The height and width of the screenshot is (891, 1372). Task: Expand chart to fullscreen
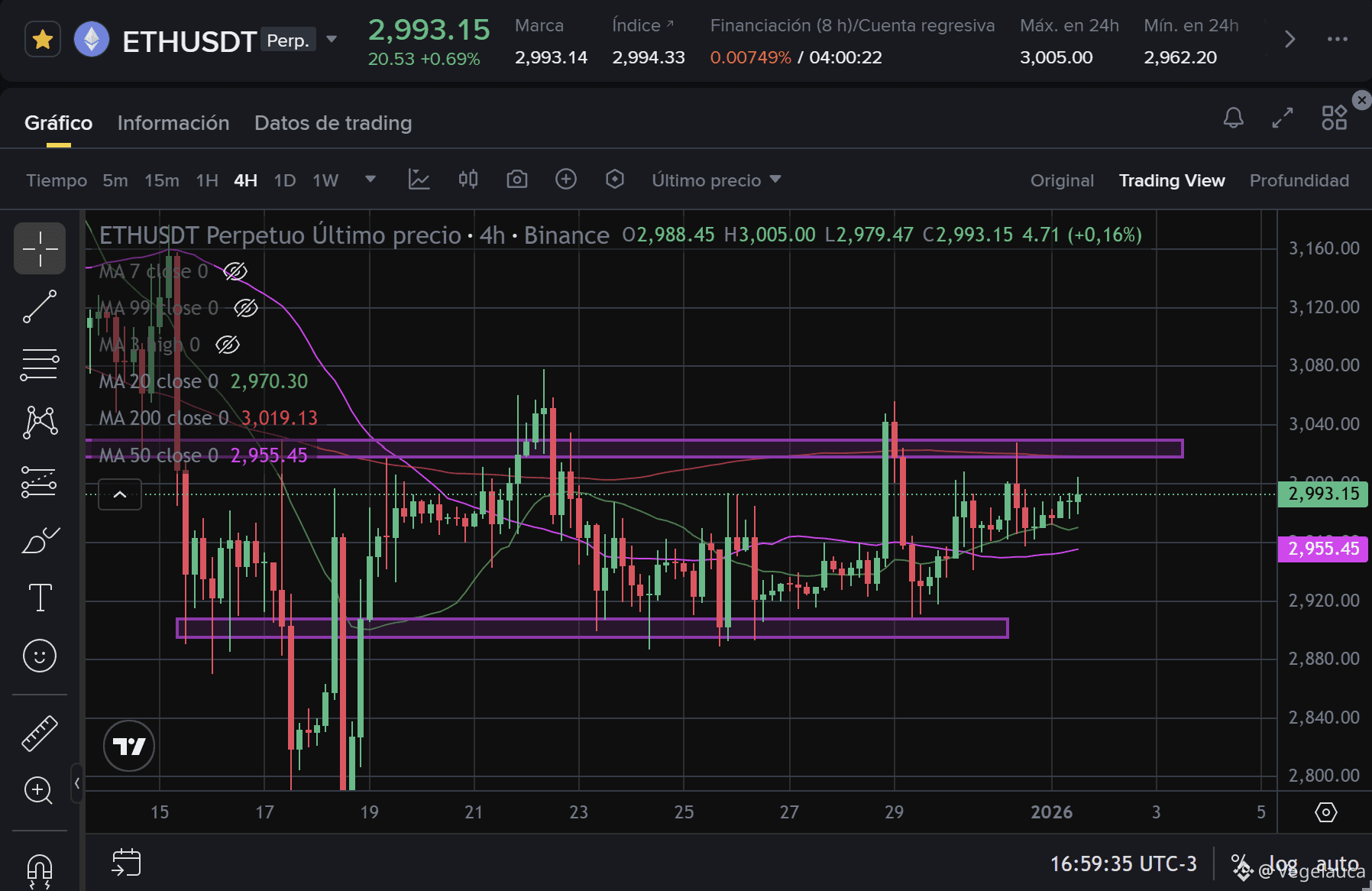pyautogui.click(x=1283, y=118)
